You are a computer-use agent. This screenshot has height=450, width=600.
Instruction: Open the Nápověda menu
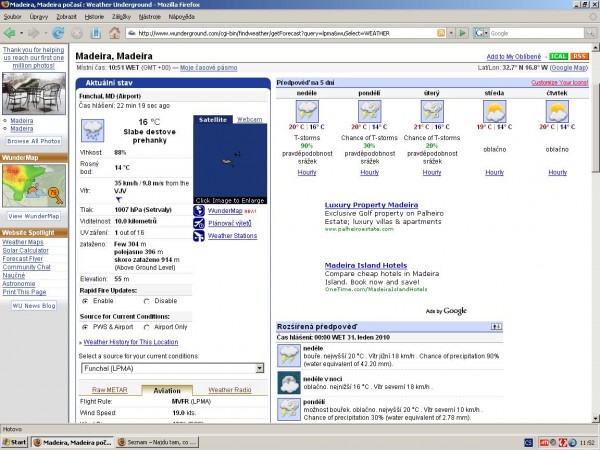(x=181, y=17)
